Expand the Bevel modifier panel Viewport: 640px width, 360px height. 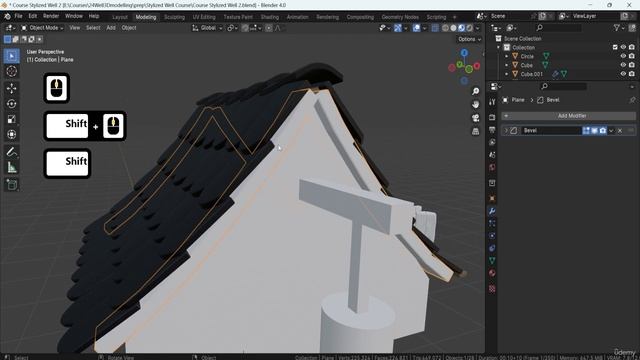coord(506,131)
